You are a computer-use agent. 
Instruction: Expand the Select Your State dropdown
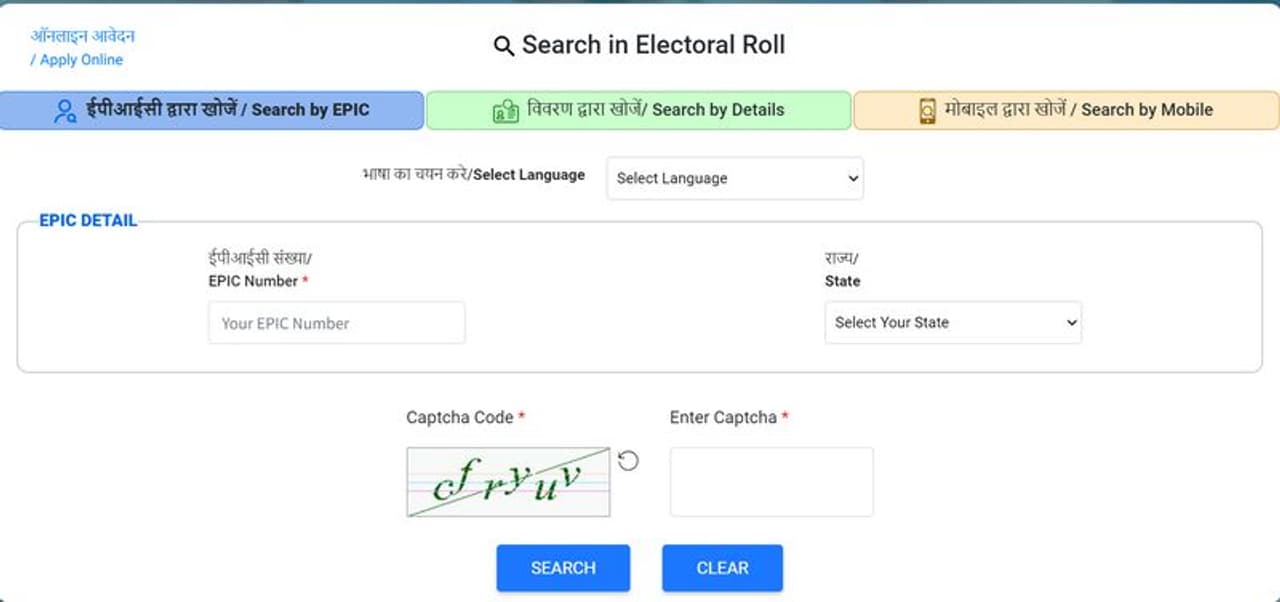point(953,323)
